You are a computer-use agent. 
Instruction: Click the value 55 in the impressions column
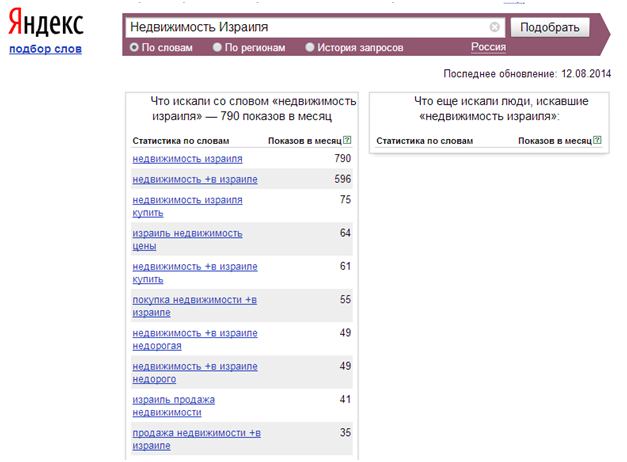(345, 299)
